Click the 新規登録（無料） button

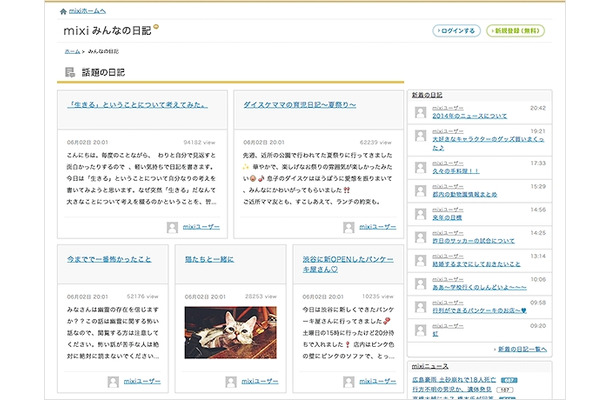click(x=515, y=31)
